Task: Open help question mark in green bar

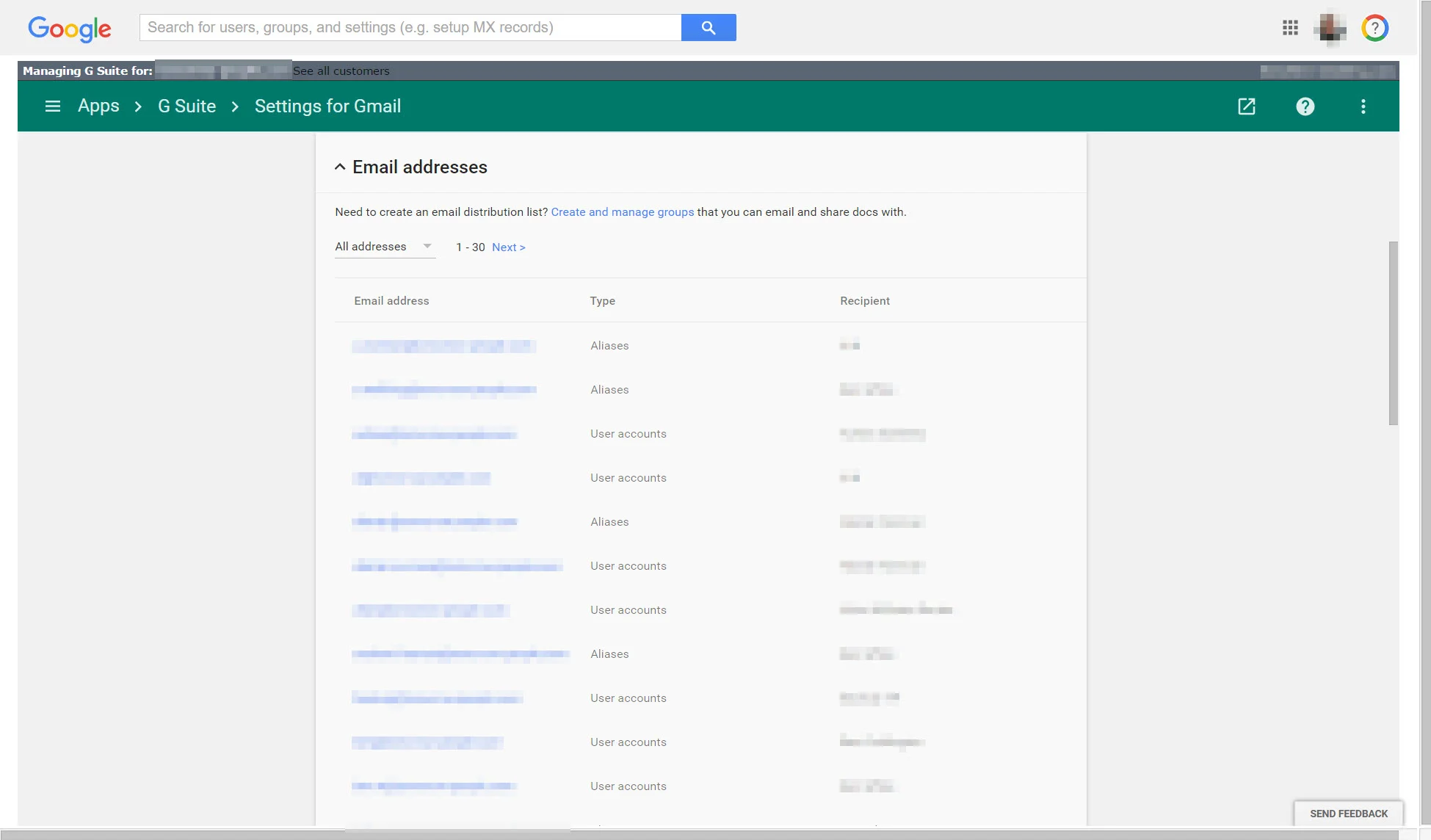Action: click(x=1305, y=106)
